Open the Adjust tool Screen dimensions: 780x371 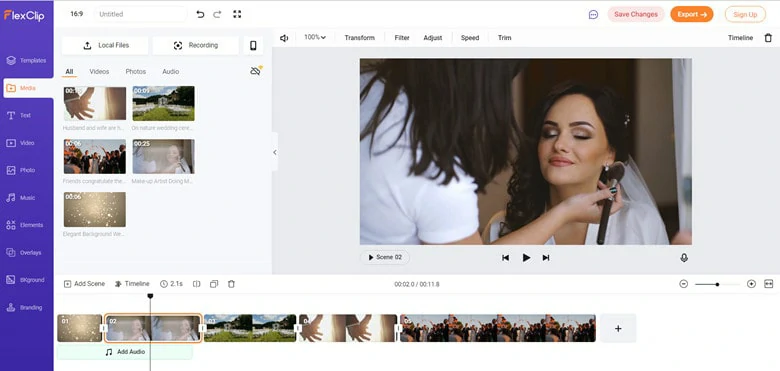[x=433, y=38]
